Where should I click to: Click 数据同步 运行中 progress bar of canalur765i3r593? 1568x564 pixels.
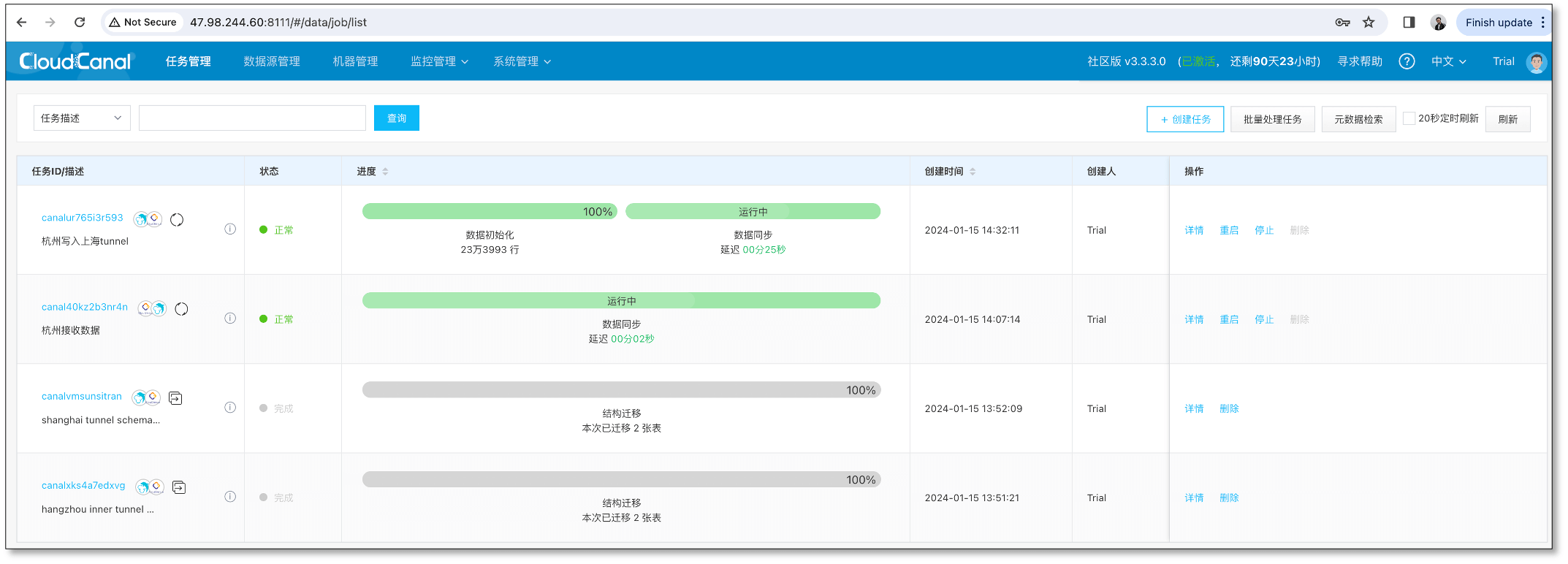(753, 211)
